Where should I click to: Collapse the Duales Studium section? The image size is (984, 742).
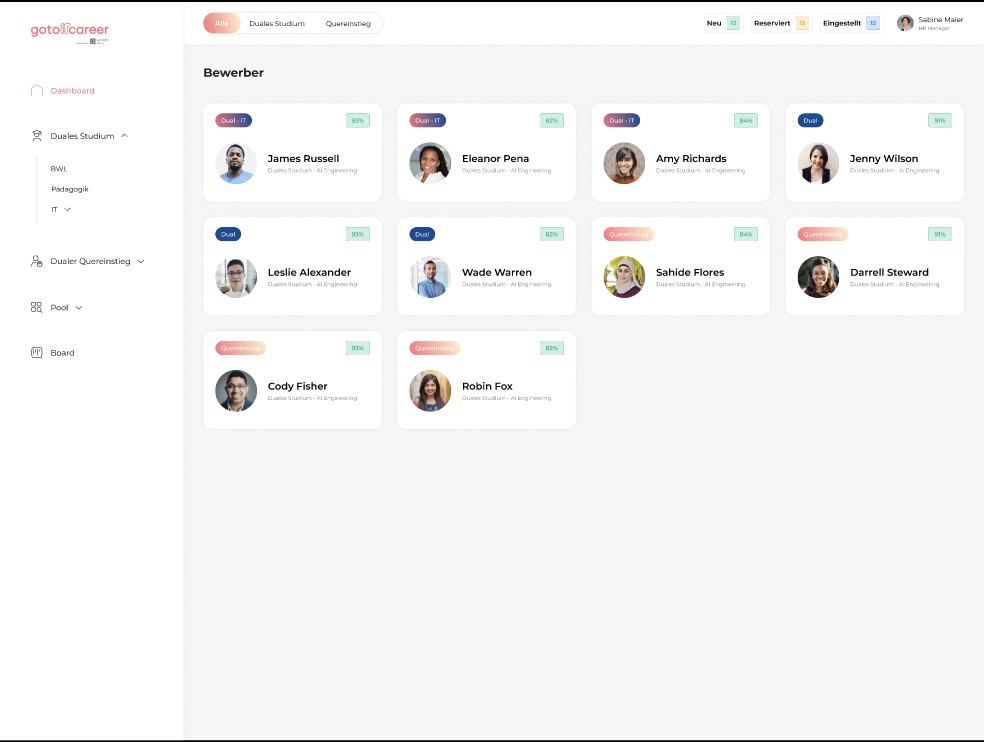pos(124,136)
